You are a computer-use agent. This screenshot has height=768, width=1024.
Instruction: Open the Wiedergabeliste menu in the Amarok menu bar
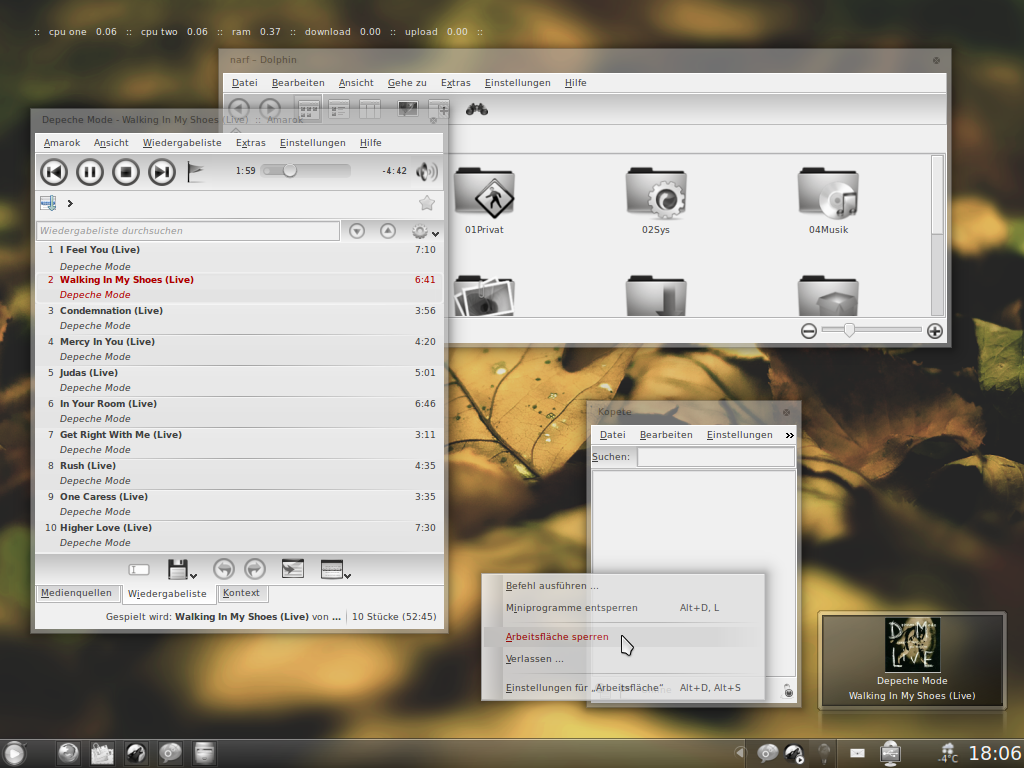pos(182,143)
